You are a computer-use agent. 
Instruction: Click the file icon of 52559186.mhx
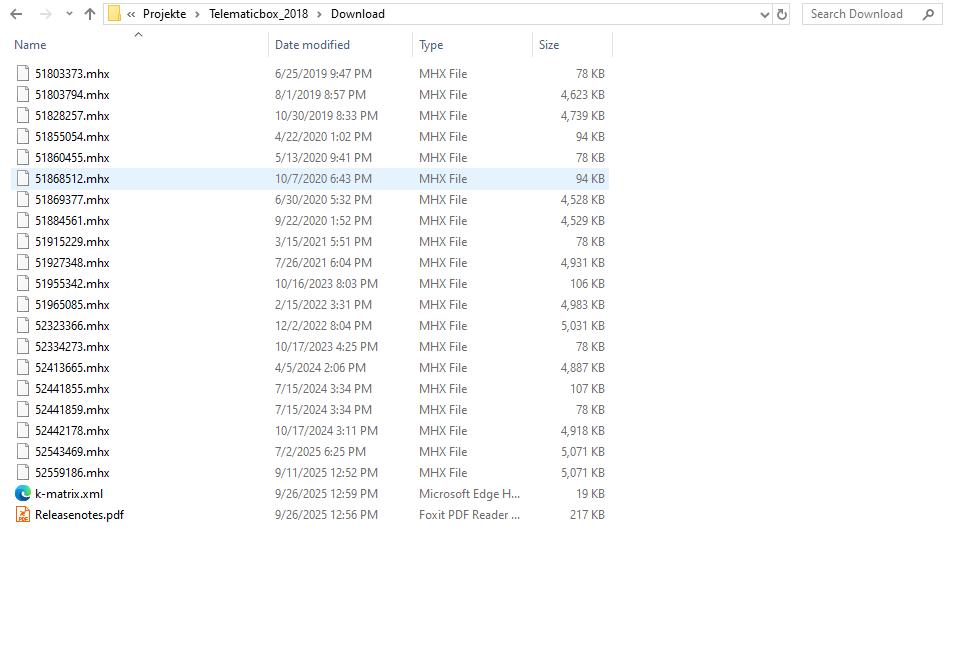(x=21, y=472)
